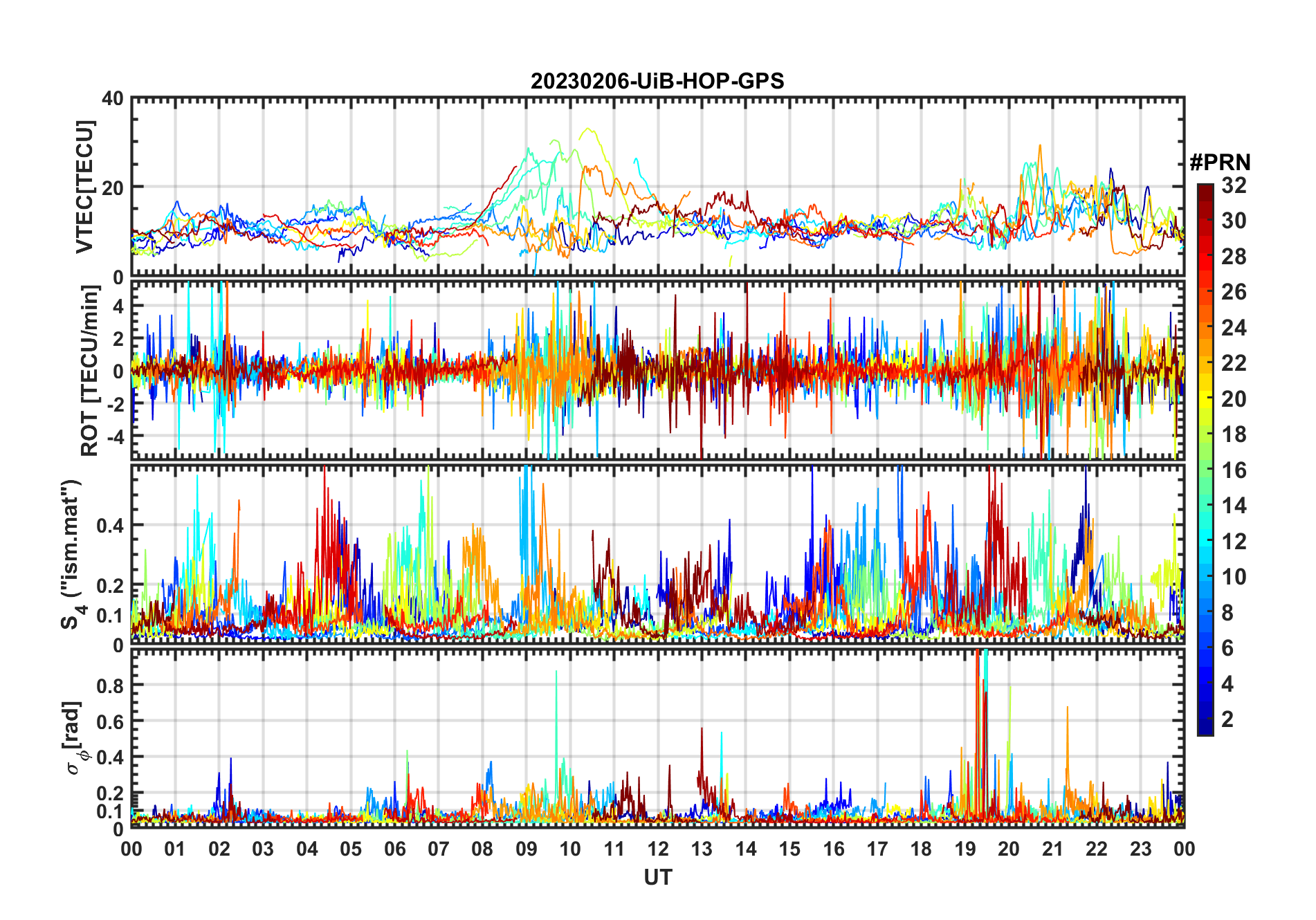Click x-axis hour label "09"
Image resolution: width=1316 pixels, height=920 pixels.
pos(527,849)
